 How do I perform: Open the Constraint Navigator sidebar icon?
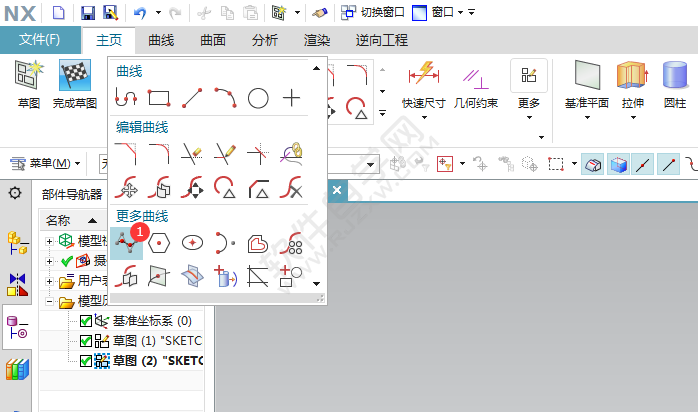pyautogui.click(x=17, y=285)
